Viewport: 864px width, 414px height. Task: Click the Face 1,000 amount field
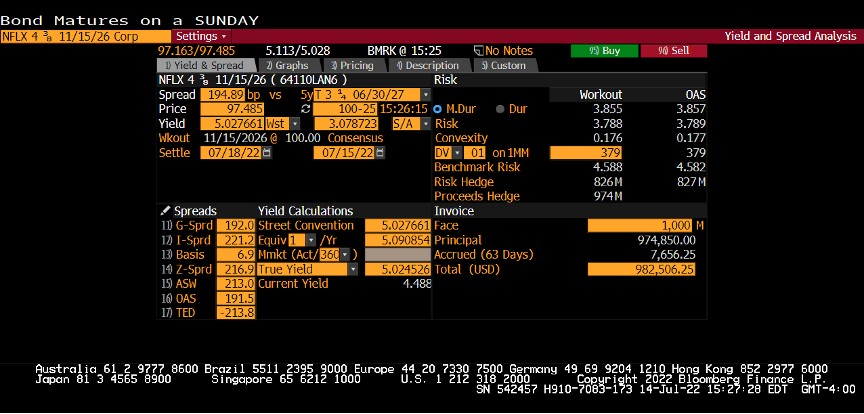tap(641, 225)
